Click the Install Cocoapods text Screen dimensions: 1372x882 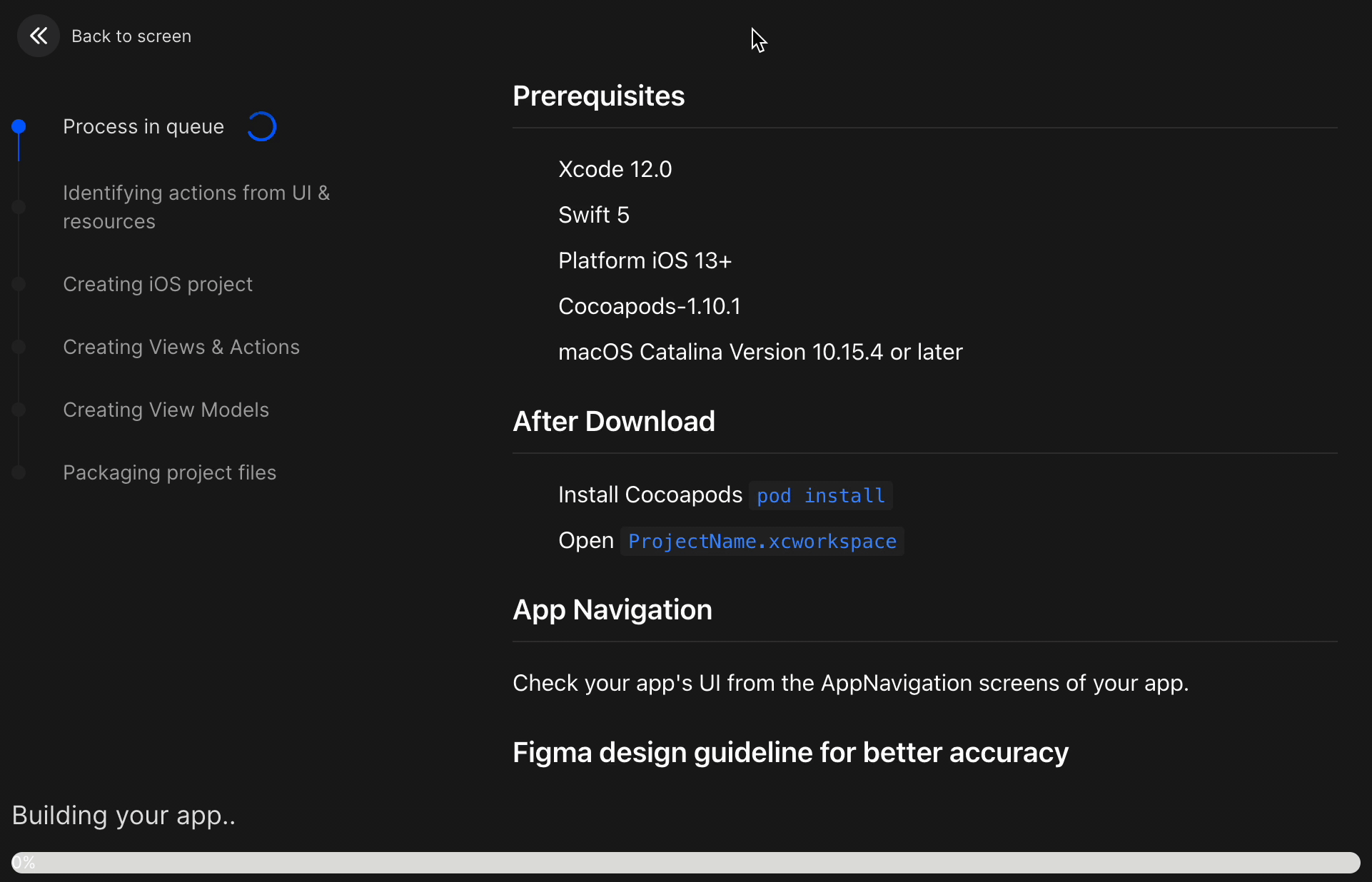click(650, 495)
